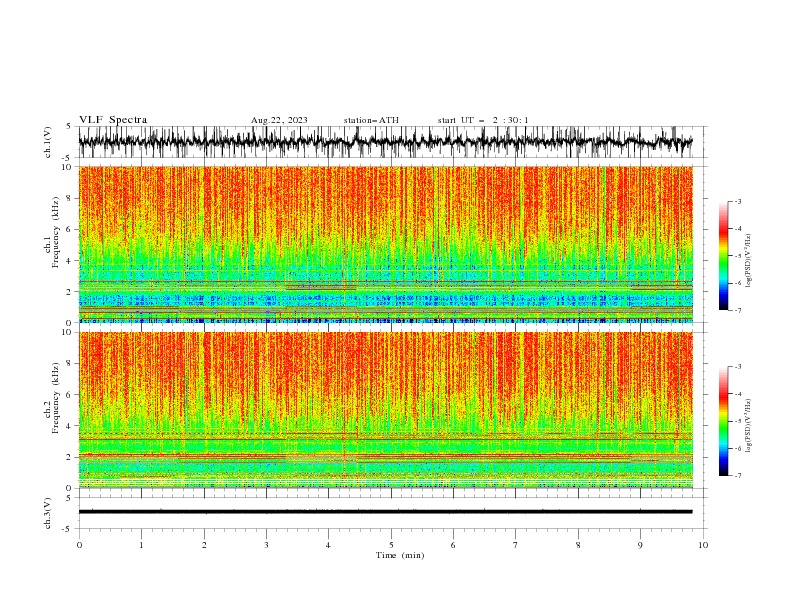Click the upper "log(PSD)(V²/Hz)" colorbar label
The width and height of the screenshot is (792, 612).
pyautogui.click(x=748, y=261)
